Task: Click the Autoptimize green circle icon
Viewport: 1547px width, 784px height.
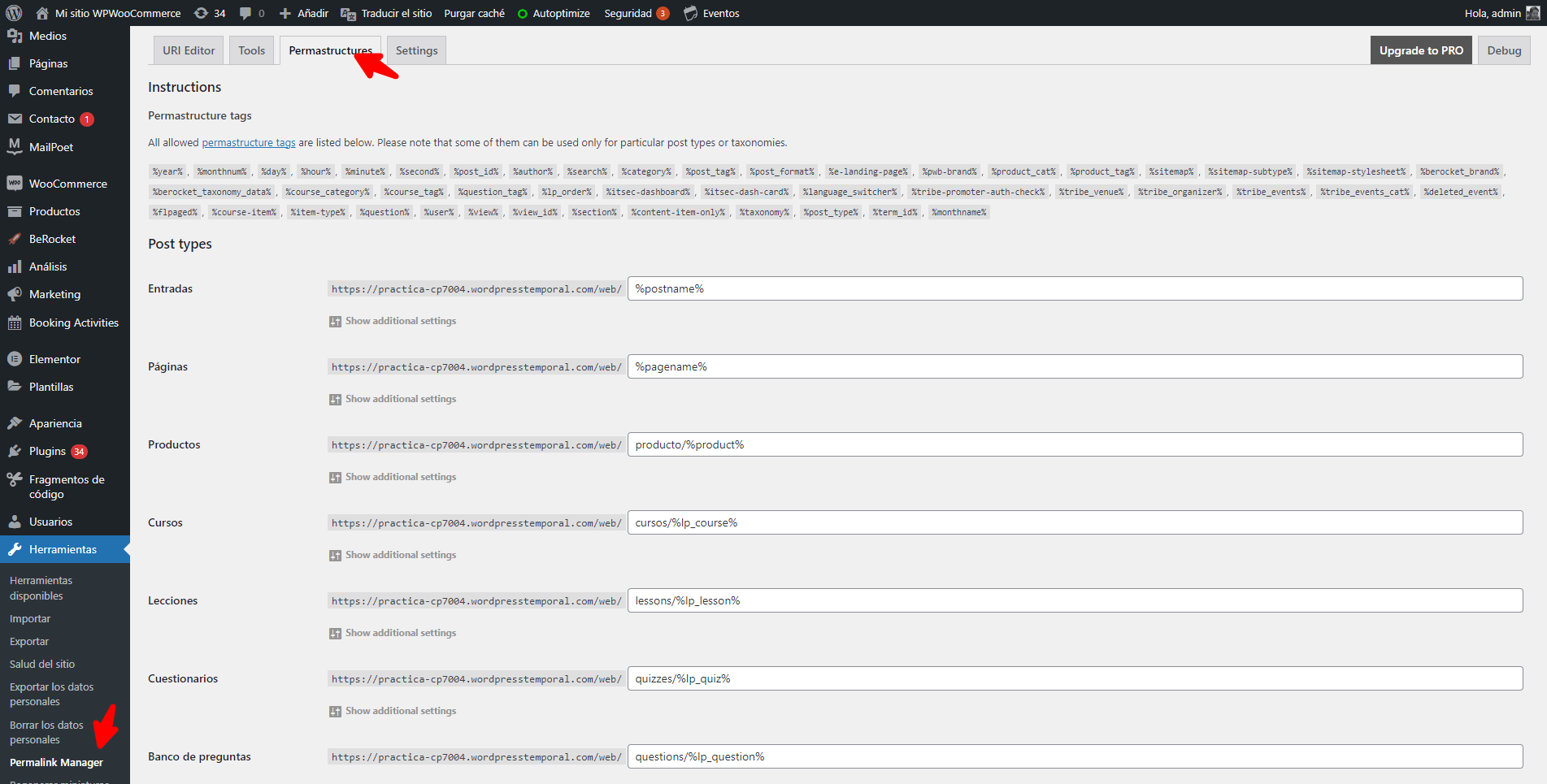Action: click(523, 14)
